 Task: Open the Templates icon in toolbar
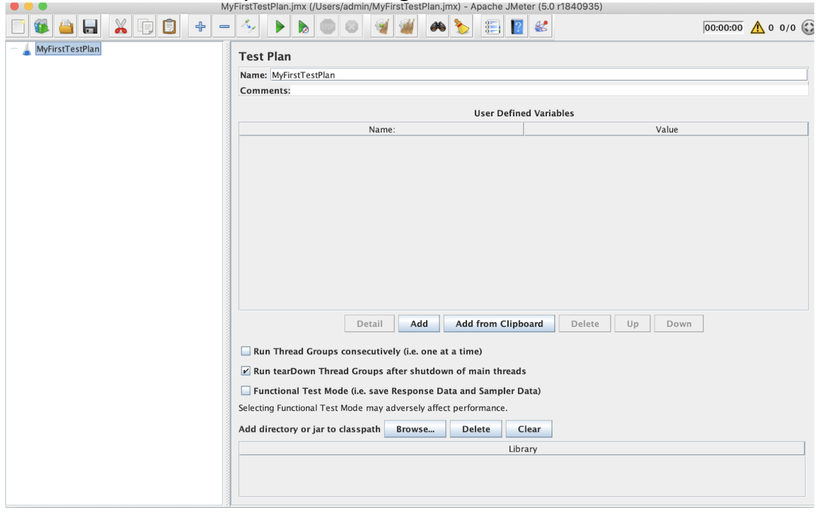[42, 27]
